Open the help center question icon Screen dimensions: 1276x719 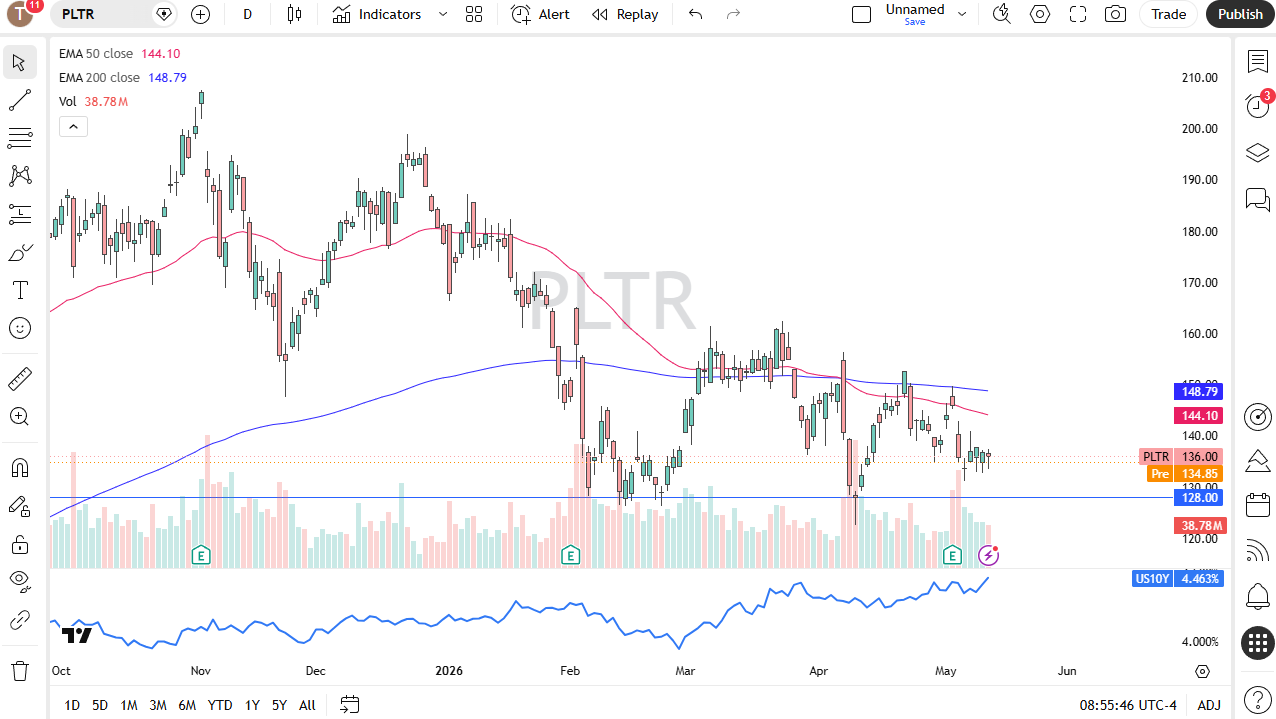1257,697
